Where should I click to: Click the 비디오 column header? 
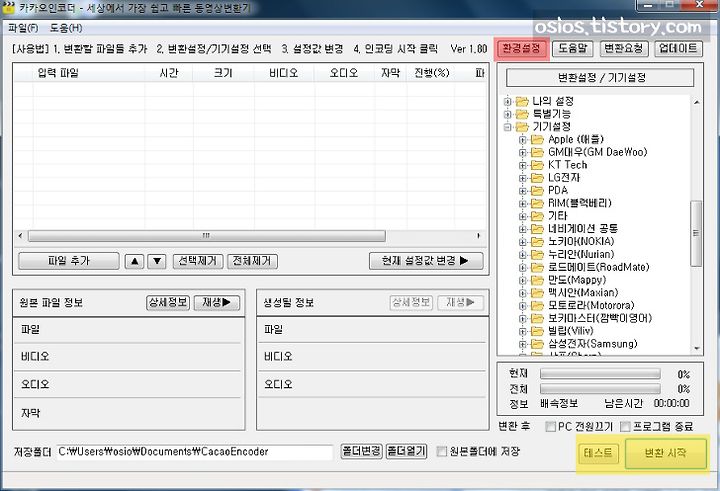[284, 73]
